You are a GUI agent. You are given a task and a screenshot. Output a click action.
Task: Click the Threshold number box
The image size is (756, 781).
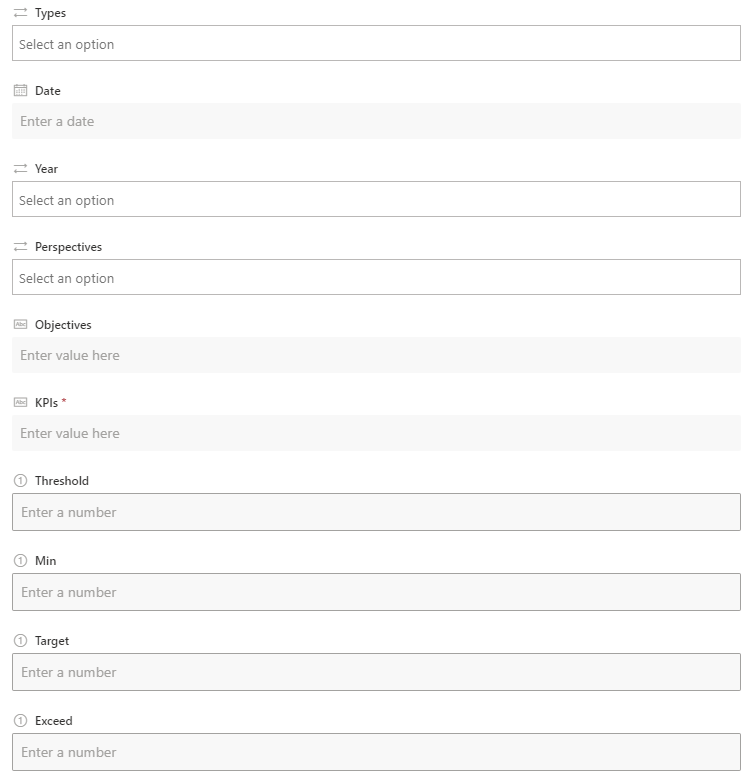point(376,512)
